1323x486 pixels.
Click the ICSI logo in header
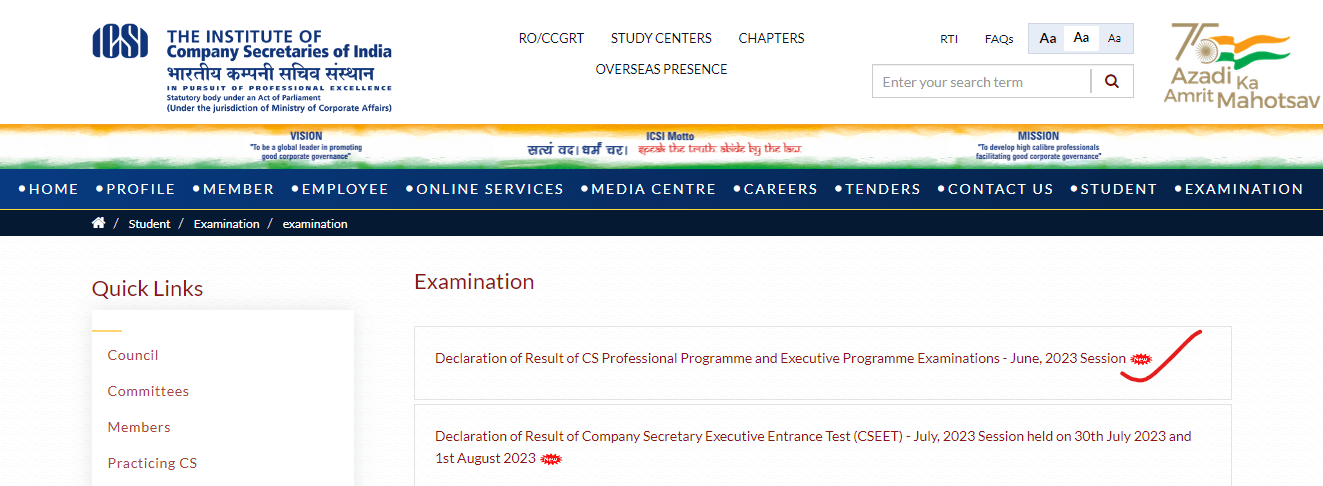(242, 69)
